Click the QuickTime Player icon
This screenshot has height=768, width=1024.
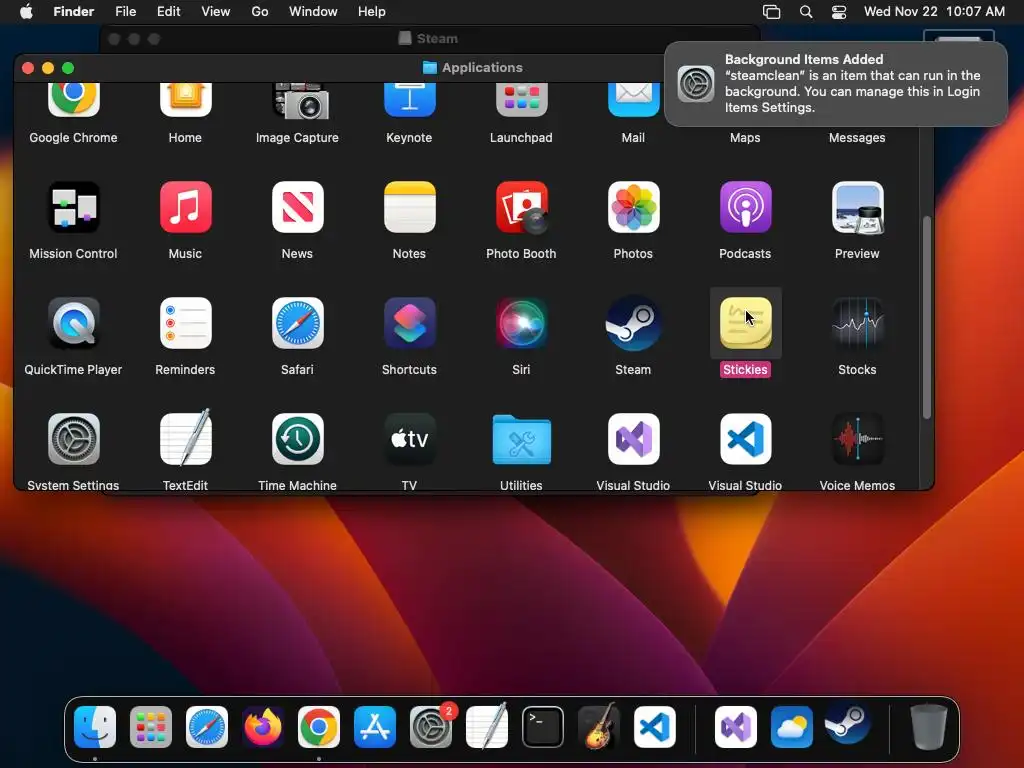point(74,323)
